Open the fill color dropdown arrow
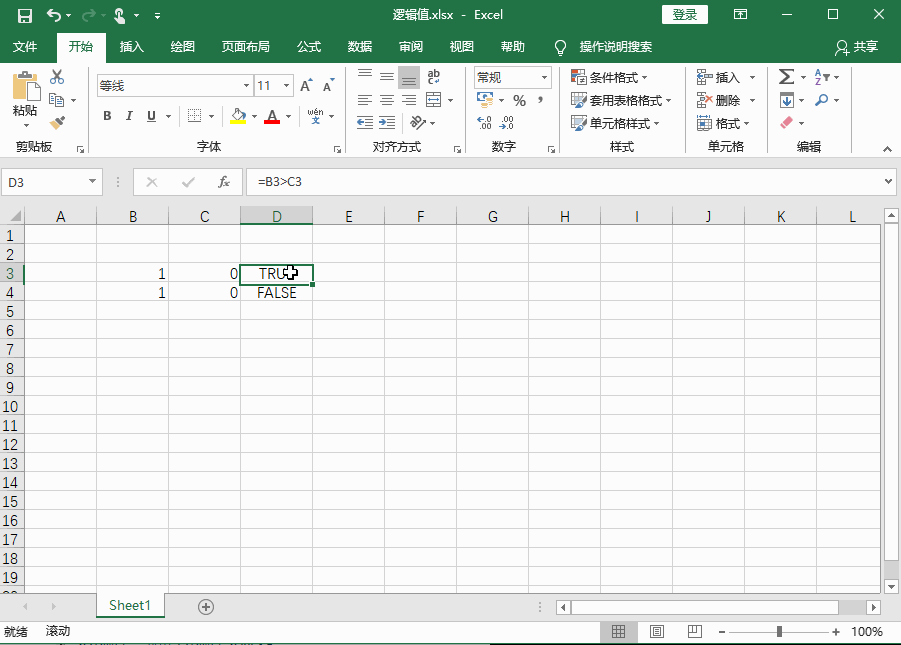The height and width of the screenshot is (645, 901). [252, 117]
